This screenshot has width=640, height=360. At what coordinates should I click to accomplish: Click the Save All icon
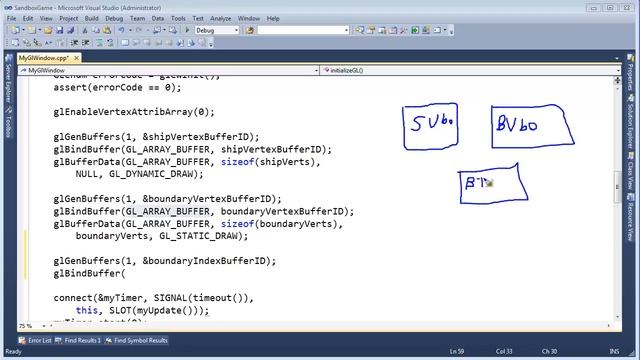pos(70,30)
